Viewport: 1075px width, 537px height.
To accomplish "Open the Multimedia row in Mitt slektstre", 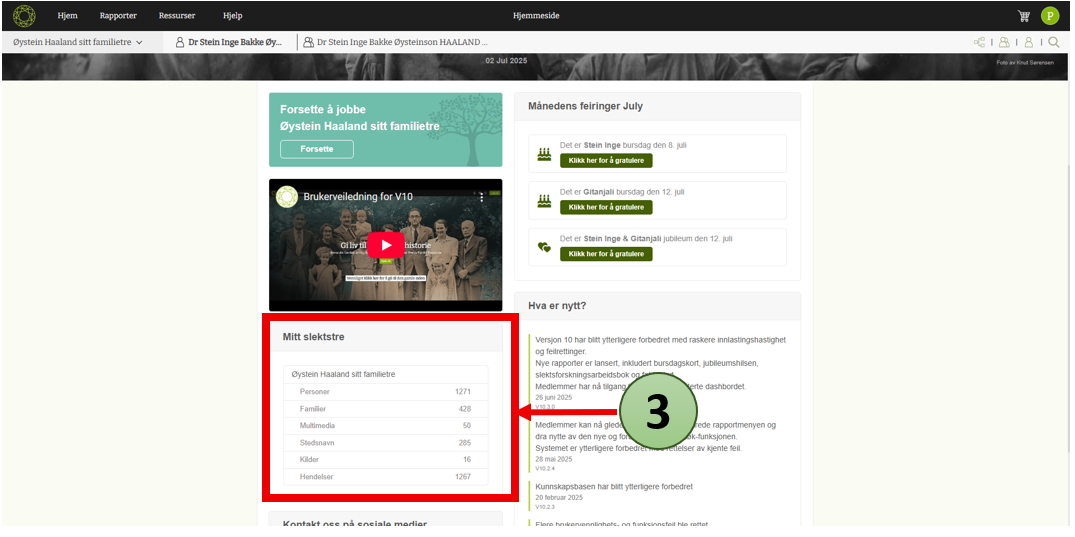I will click(x=385, y=426).
